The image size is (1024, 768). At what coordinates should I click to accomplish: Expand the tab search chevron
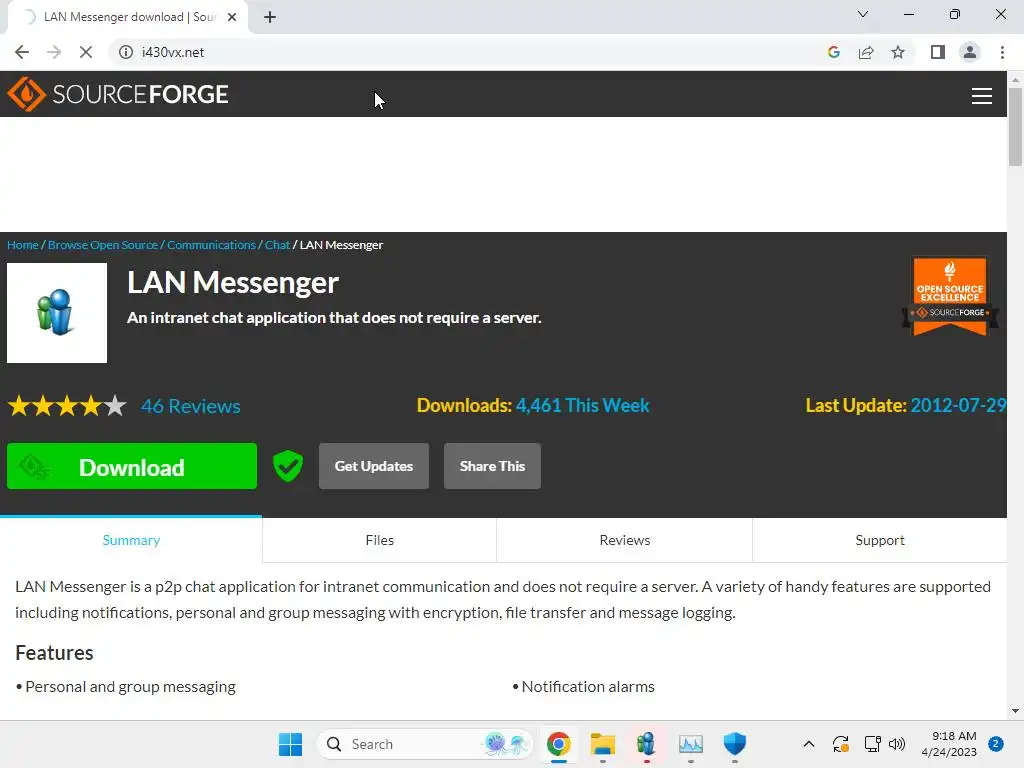coord(863,14)
